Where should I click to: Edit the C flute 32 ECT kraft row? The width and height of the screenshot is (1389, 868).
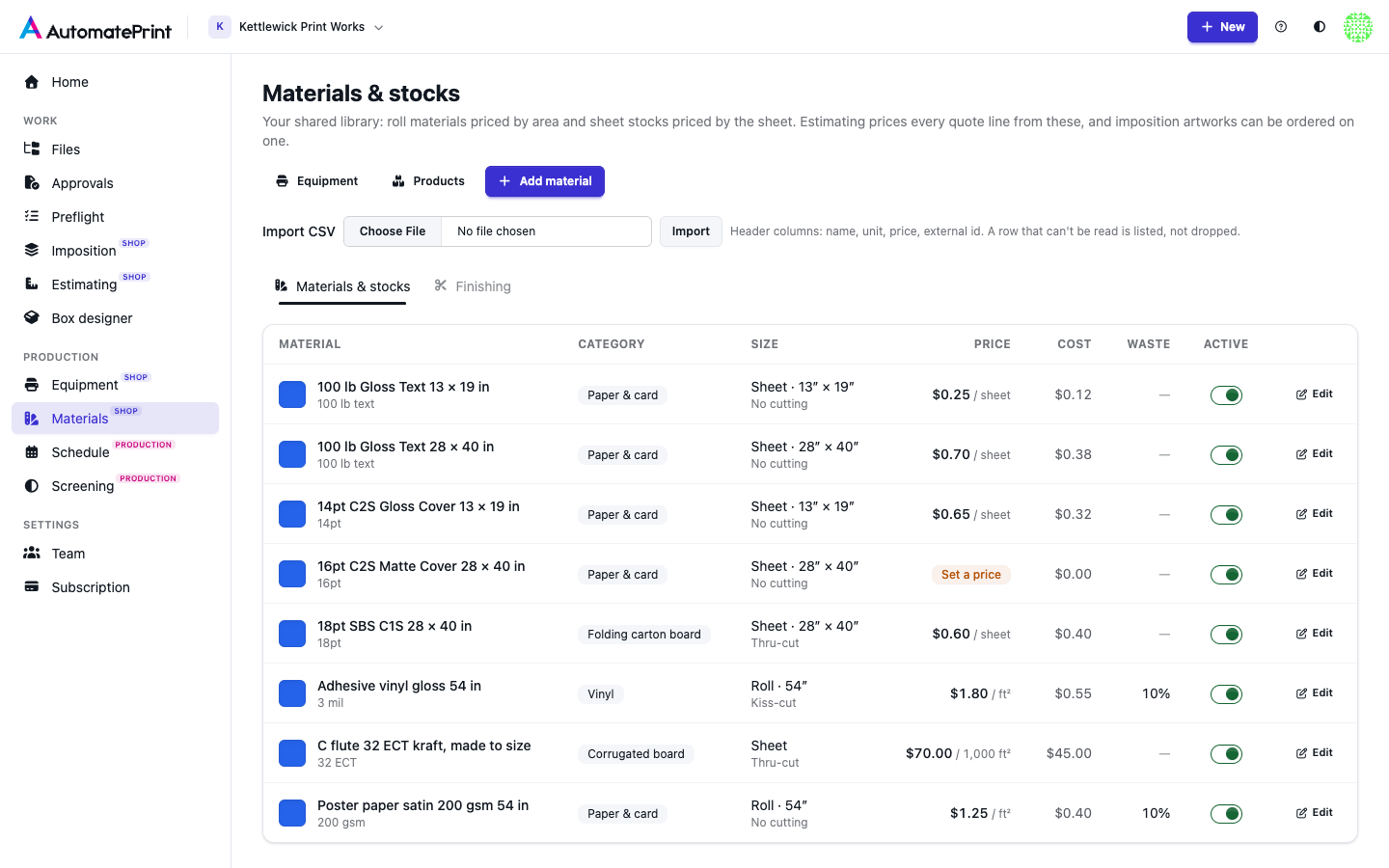(1315, 753)
